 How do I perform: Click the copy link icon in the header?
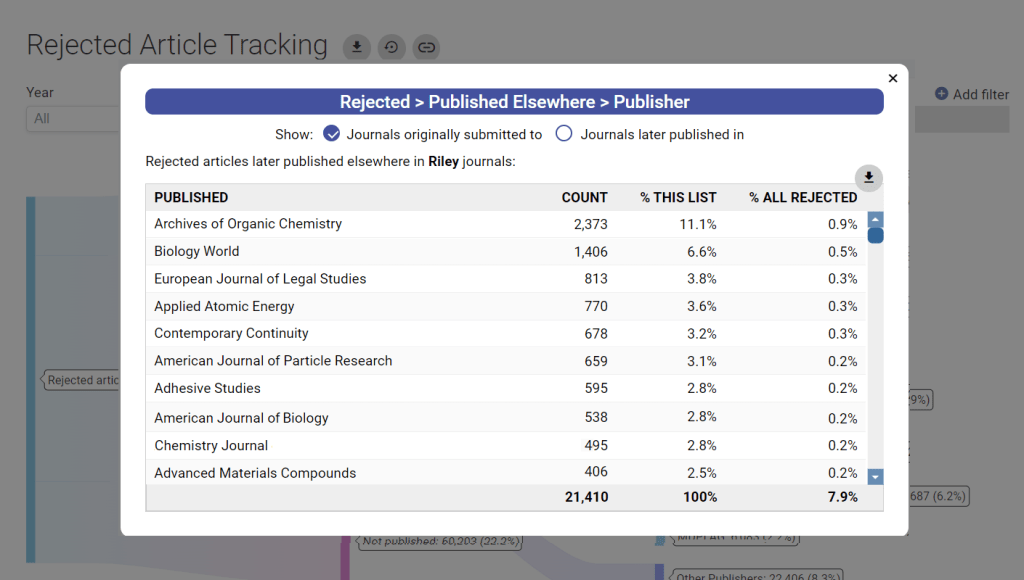(426, 47)
